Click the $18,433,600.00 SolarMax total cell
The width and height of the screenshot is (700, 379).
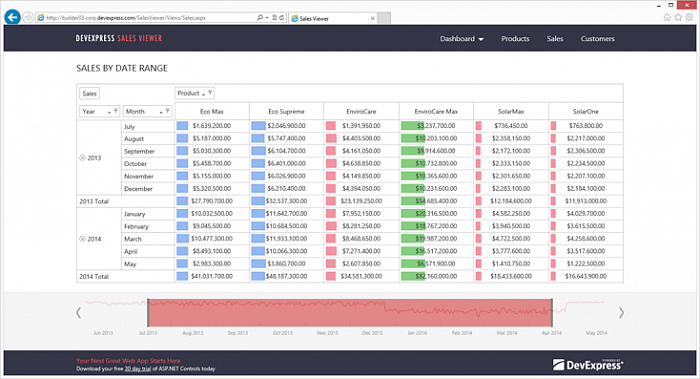511,276
